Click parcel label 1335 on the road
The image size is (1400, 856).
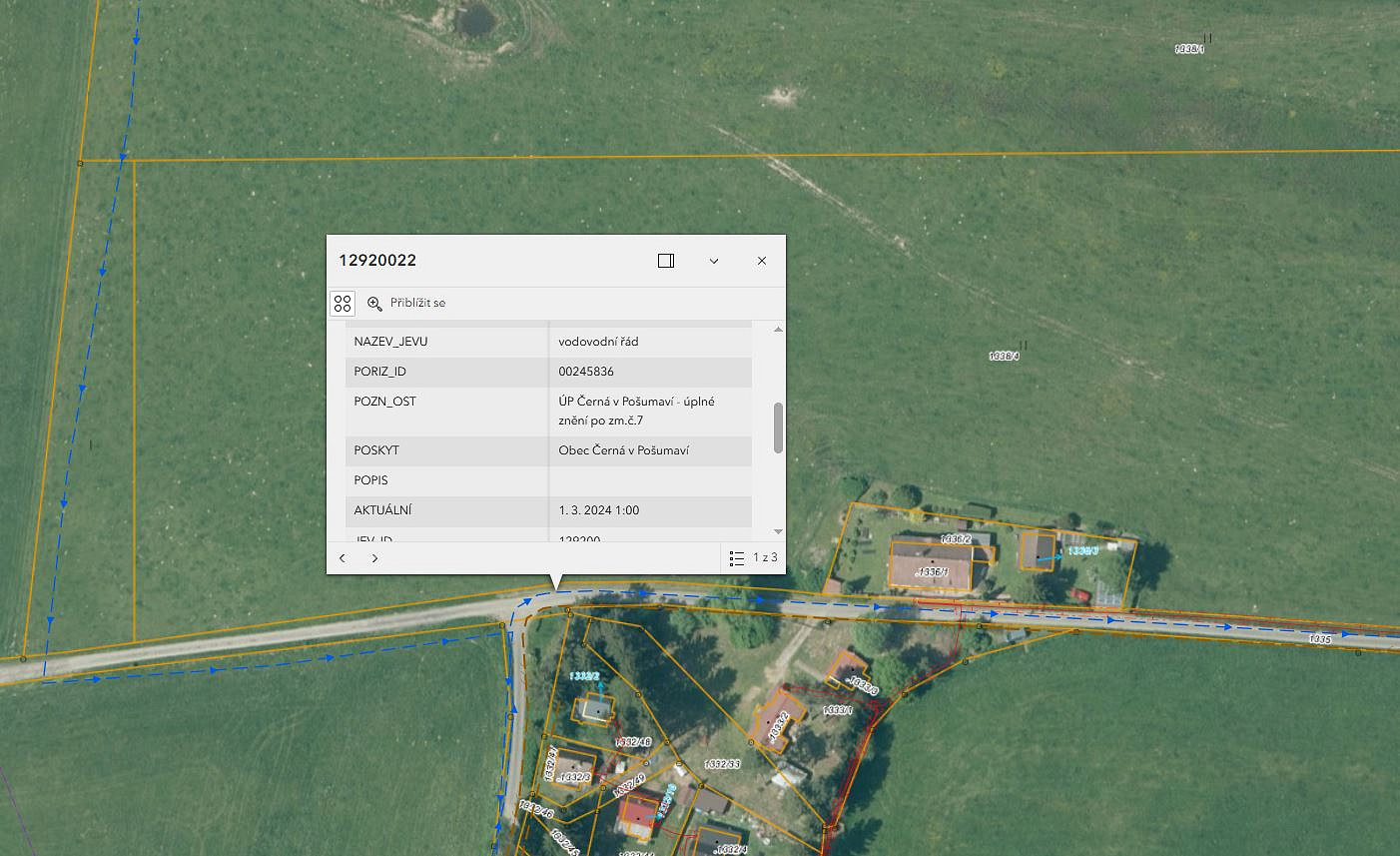coord(1320,639)
